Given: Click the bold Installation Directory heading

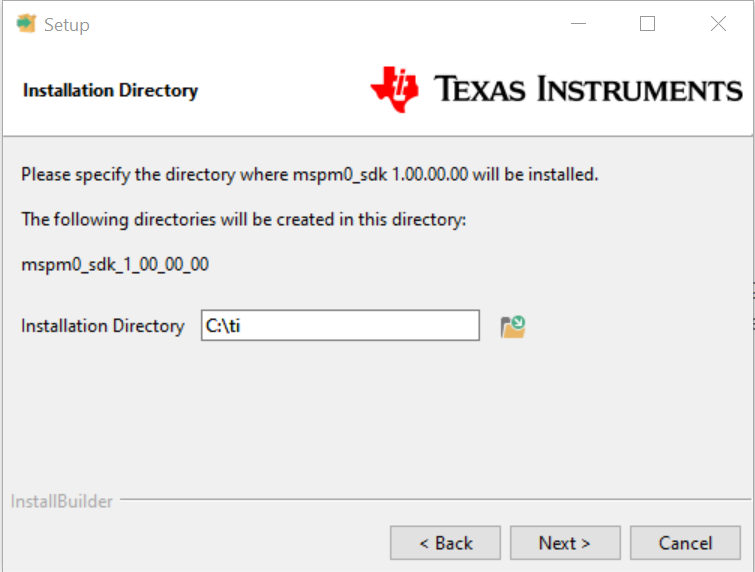Looking at the screenshot, I should 111,90.
